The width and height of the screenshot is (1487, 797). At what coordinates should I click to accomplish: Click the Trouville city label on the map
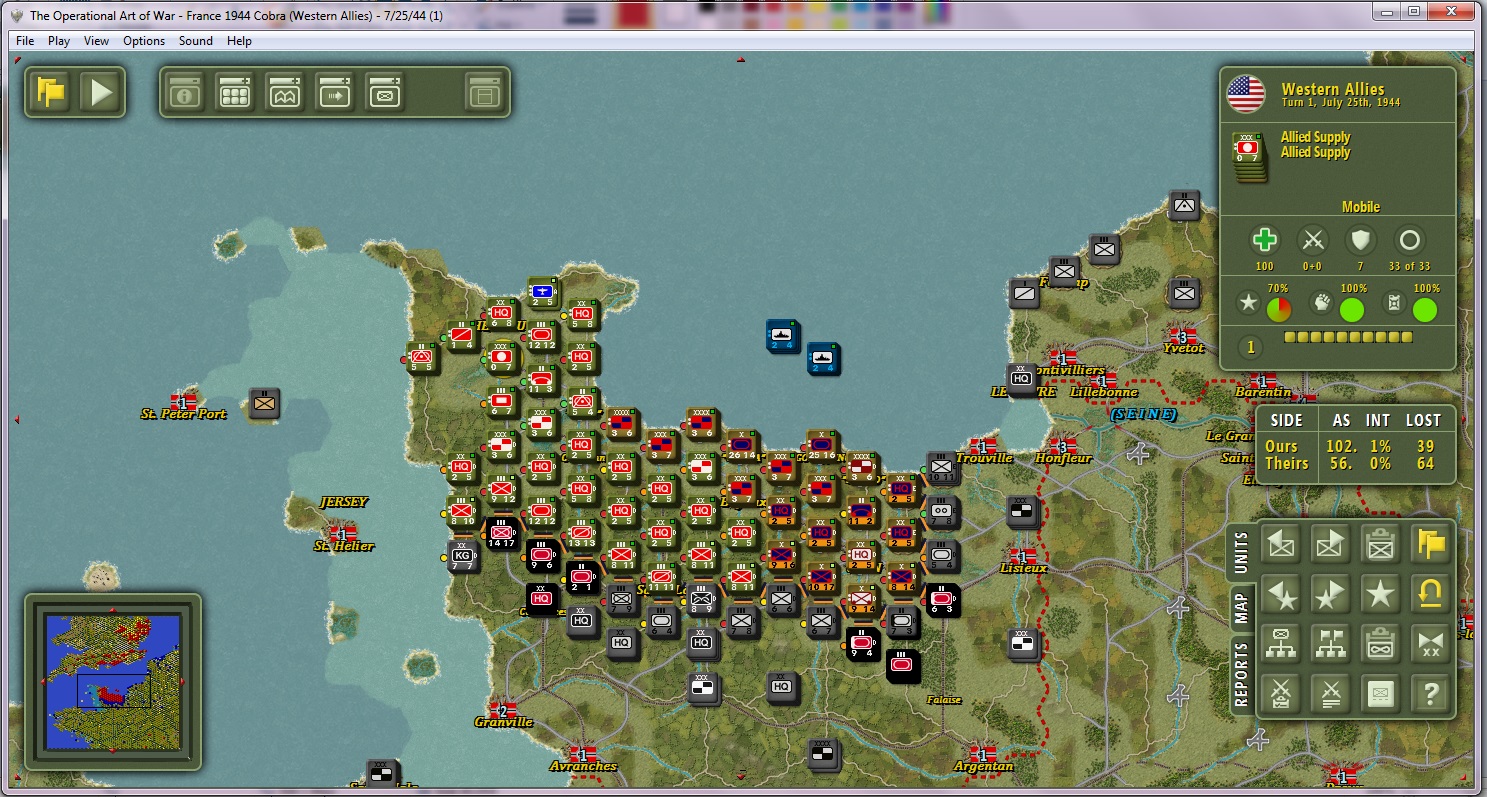(x=984, y=458)
